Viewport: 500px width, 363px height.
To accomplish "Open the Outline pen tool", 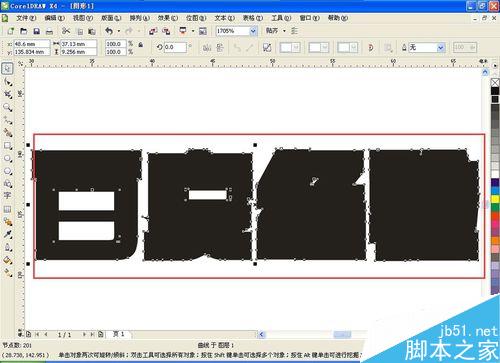I will tap(7, 247).
